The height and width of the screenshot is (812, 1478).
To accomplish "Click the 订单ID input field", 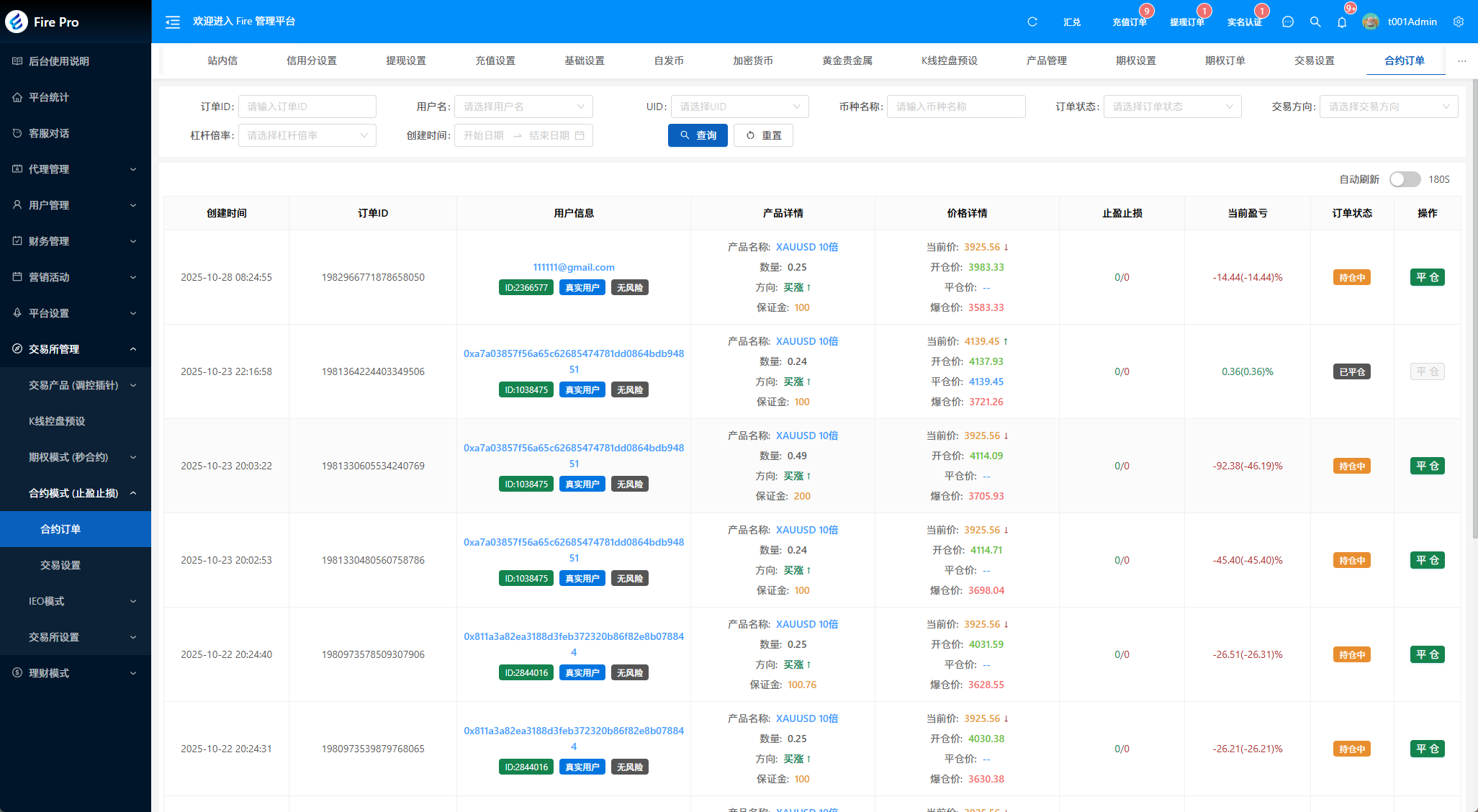I will (x=307, y=107).
